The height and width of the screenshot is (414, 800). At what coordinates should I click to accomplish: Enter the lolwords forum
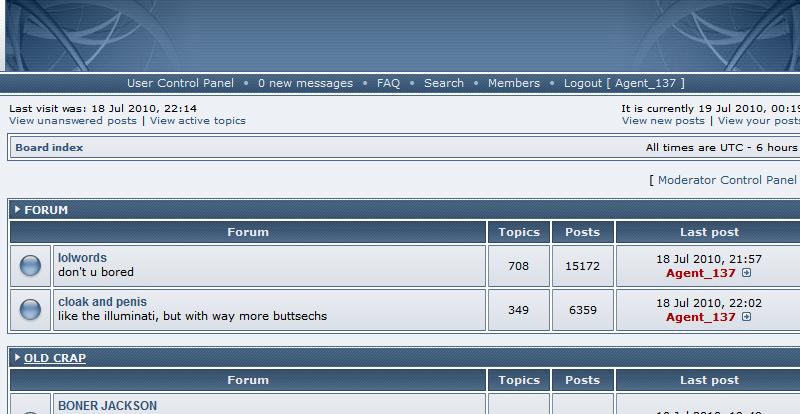tap(82, 258)
